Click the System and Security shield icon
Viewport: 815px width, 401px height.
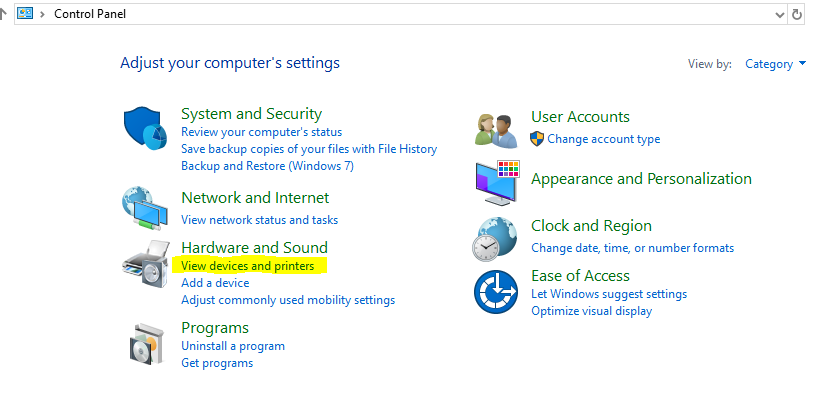point(145,128)
